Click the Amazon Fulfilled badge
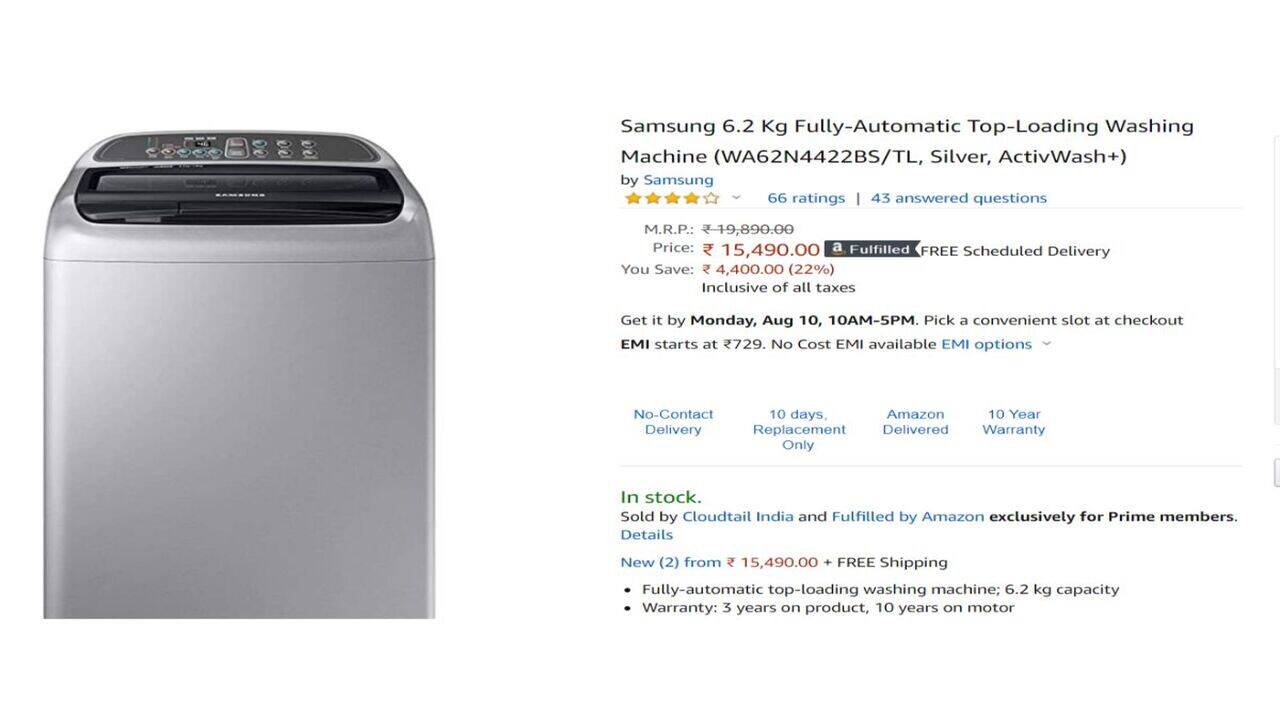Image resolution: width=1280 pixels, height=720 pixels. pyautogui.click(x=871, y=249)
